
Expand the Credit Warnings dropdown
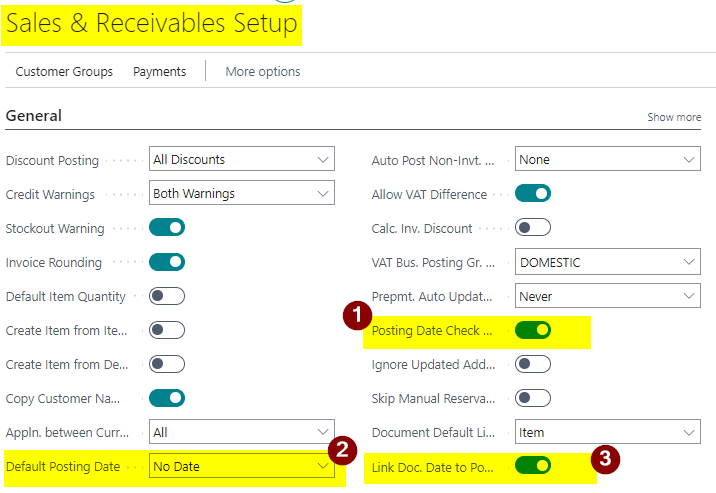point(241,194)
